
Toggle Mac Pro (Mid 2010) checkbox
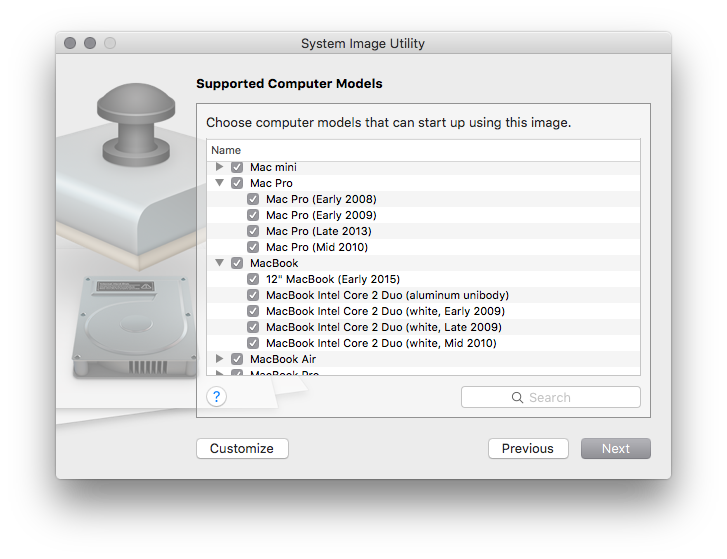coord(253,247)
